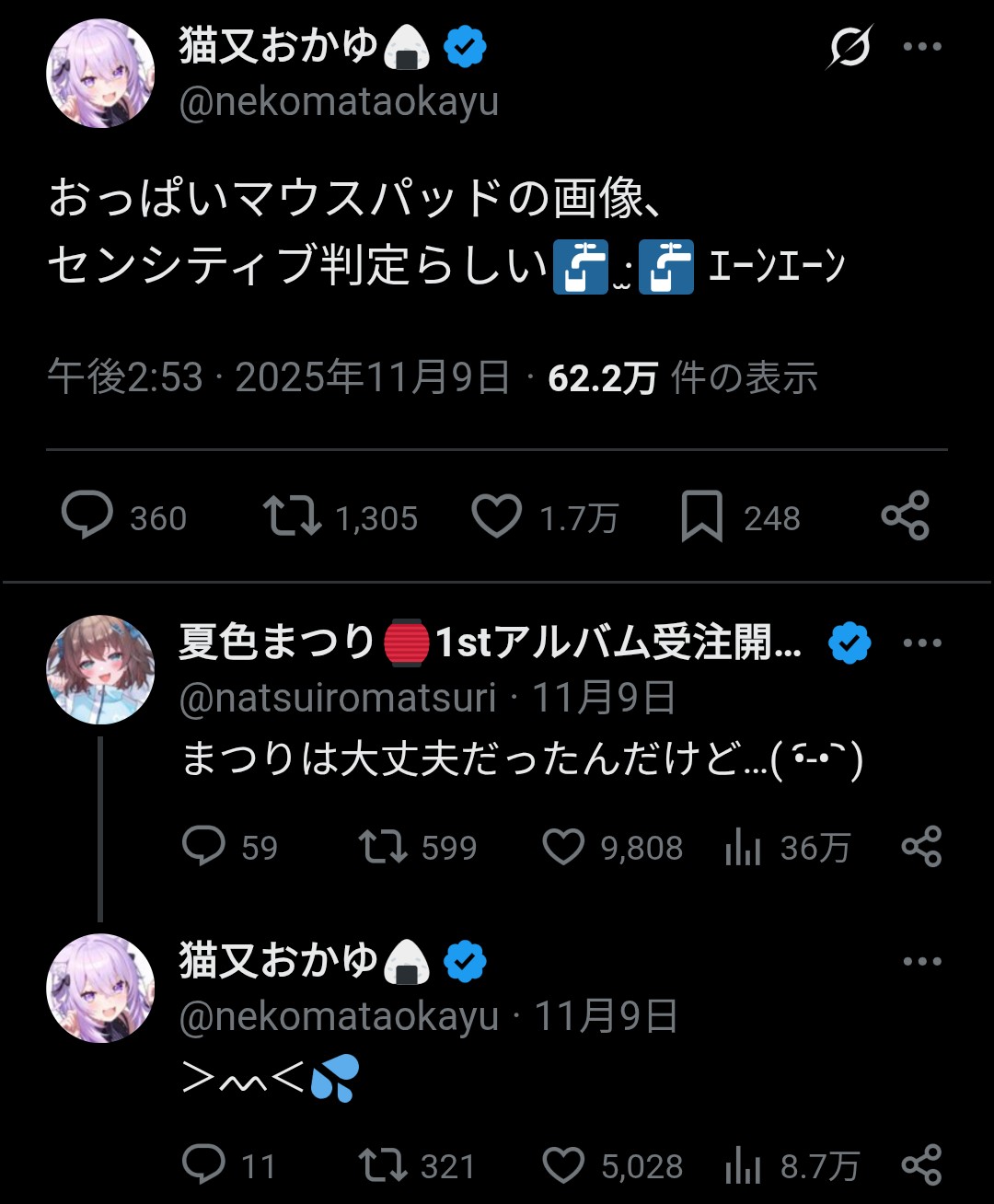Viewport: 994px width, 1204px height.
Task: Repost the main post with 1,305 reposts
Action: tap(292, 515)
